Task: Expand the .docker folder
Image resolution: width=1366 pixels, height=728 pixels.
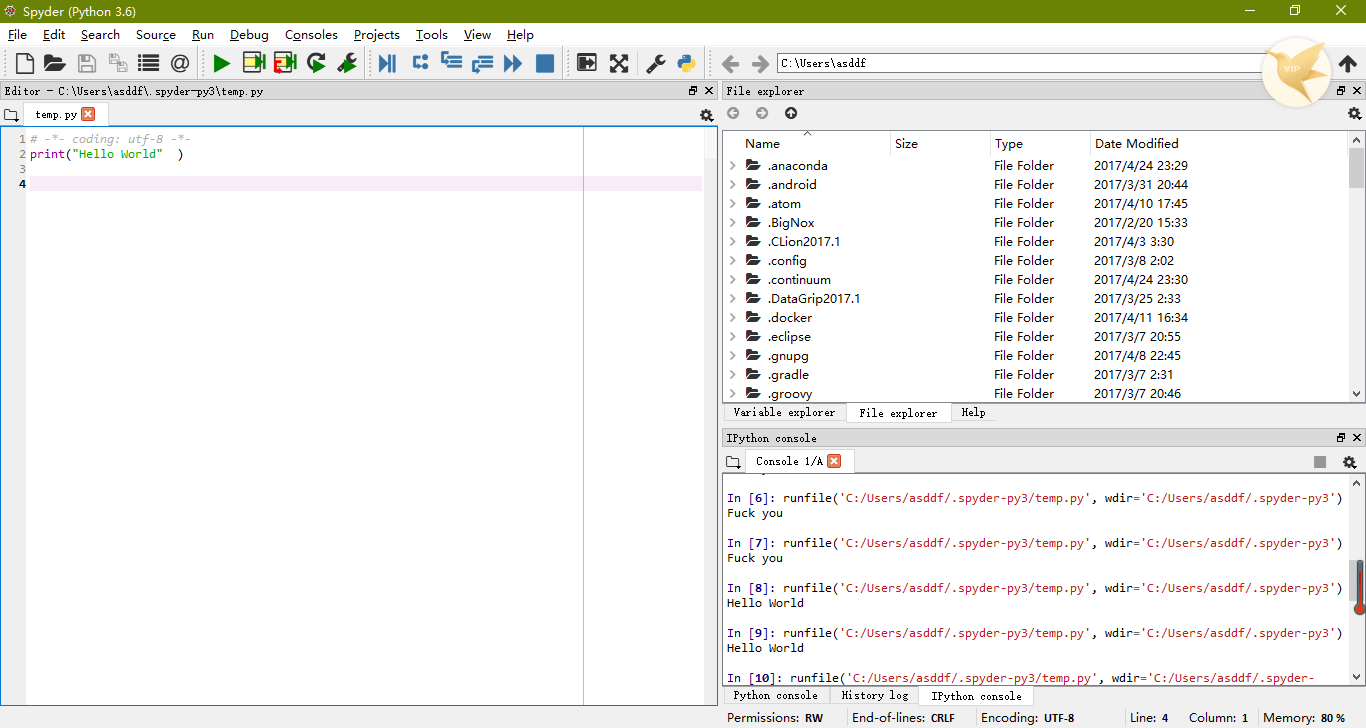Action: [x=732, y=318]
